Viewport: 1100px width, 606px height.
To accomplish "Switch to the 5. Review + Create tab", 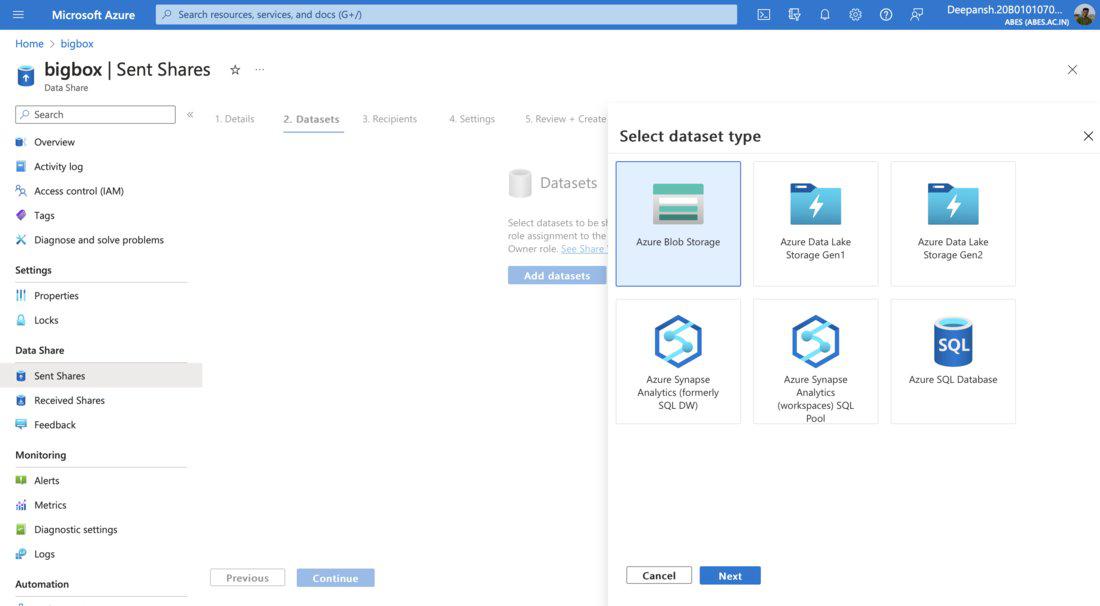I will coord(565,119).
